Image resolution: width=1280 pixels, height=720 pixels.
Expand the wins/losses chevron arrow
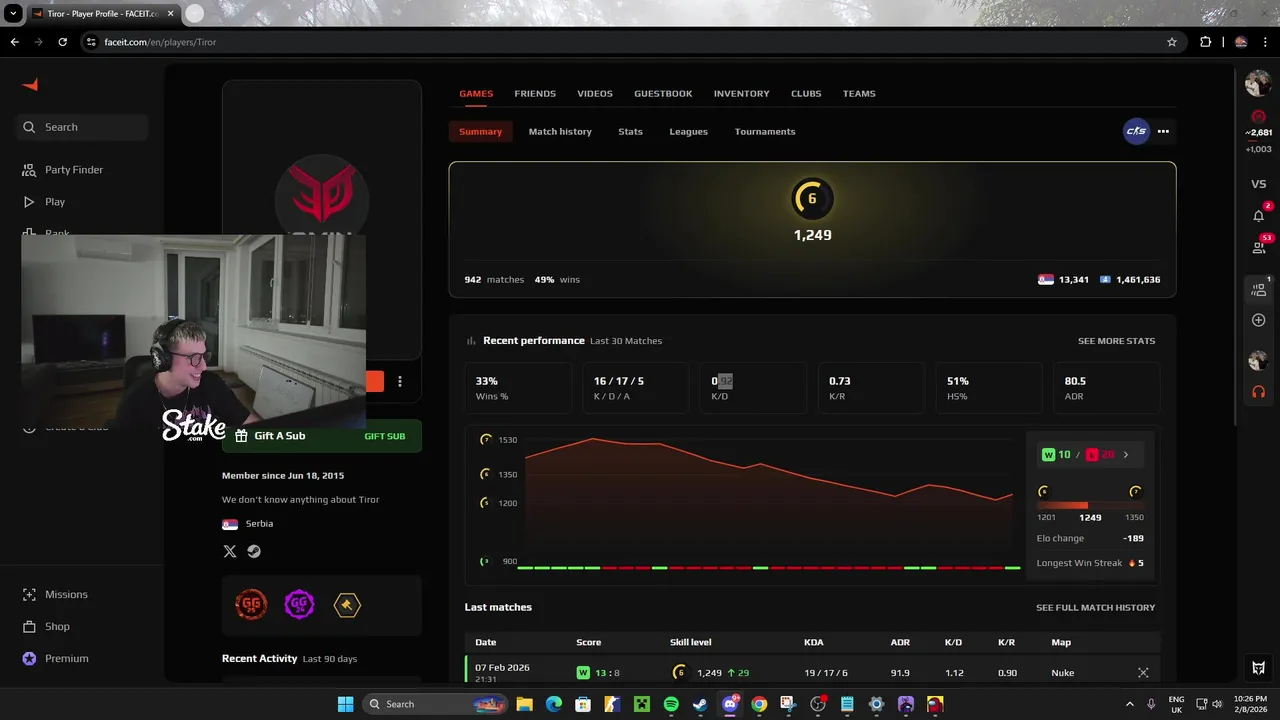click(x=1125, y=455)
